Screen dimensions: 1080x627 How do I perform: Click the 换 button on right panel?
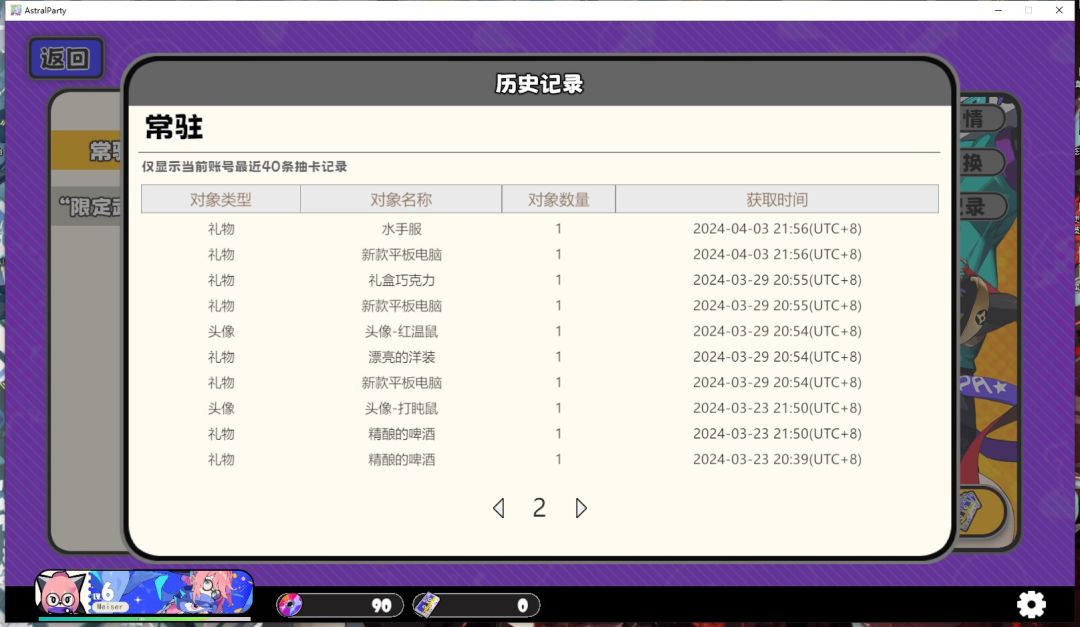[x=980, y=163]
